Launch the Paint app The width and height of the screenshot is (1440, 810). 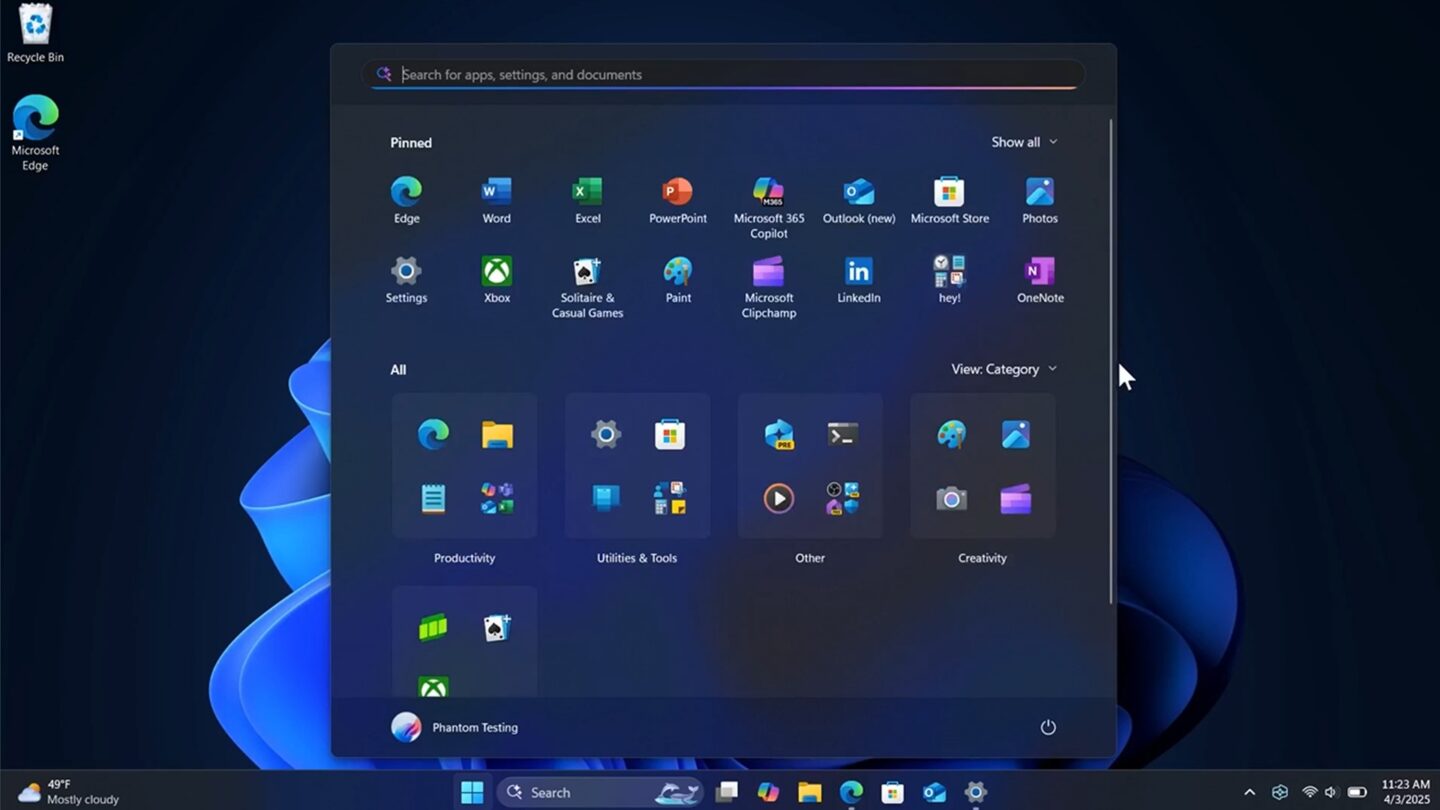(677, 271)
